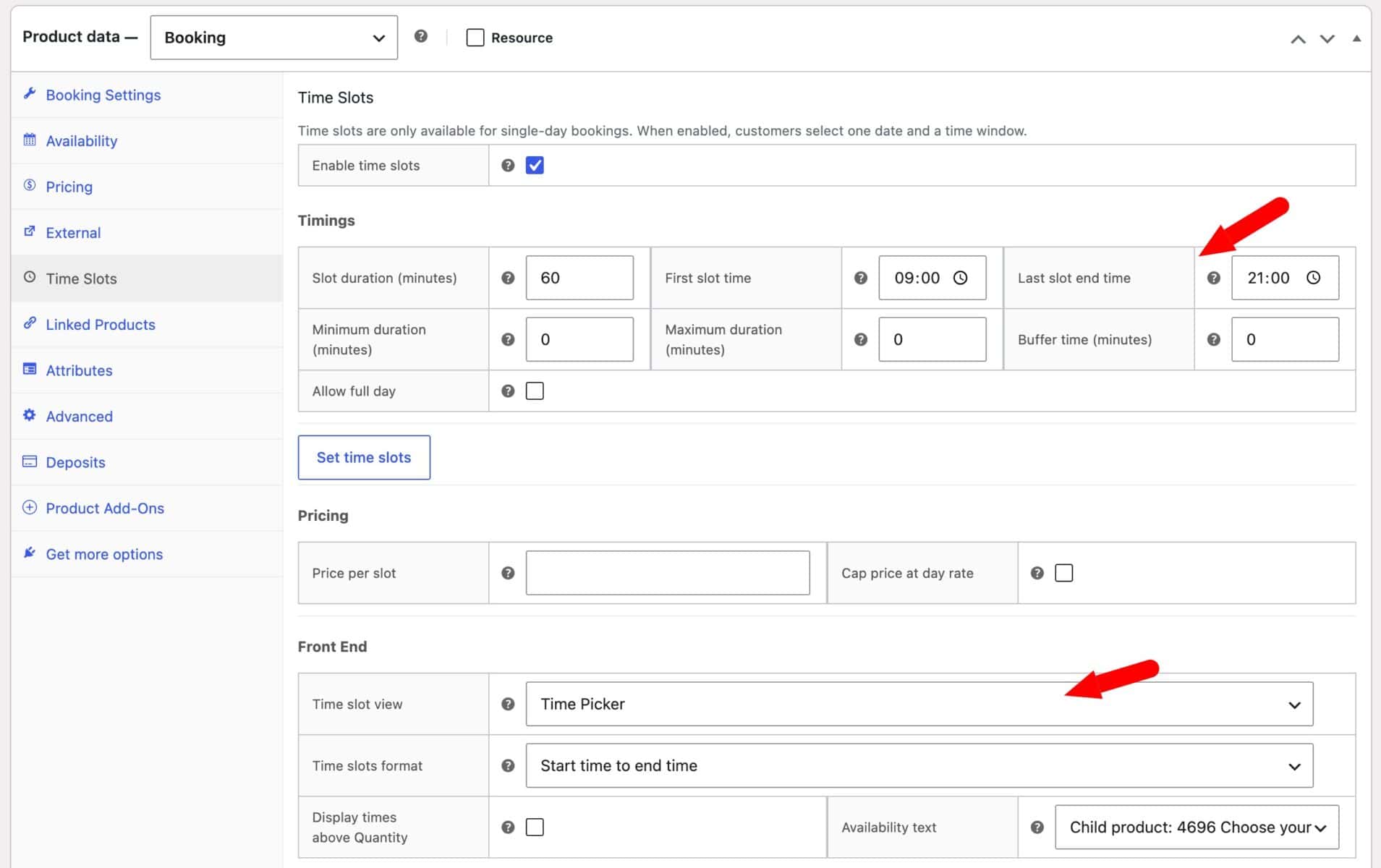Click the external-link icon beside External
Viewport: 1381px width, 868px height.
click(30, 231)
